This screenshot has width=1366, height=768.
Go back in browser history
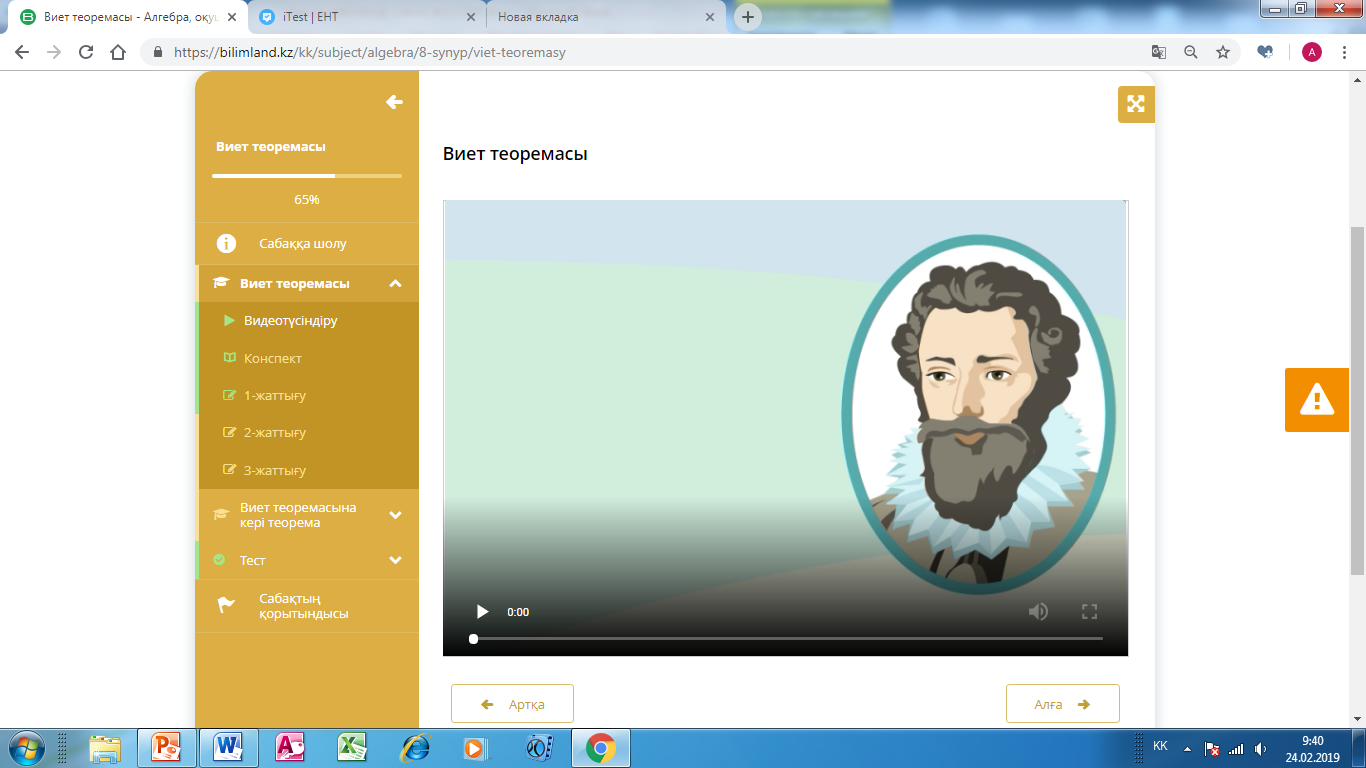(22, 52)
